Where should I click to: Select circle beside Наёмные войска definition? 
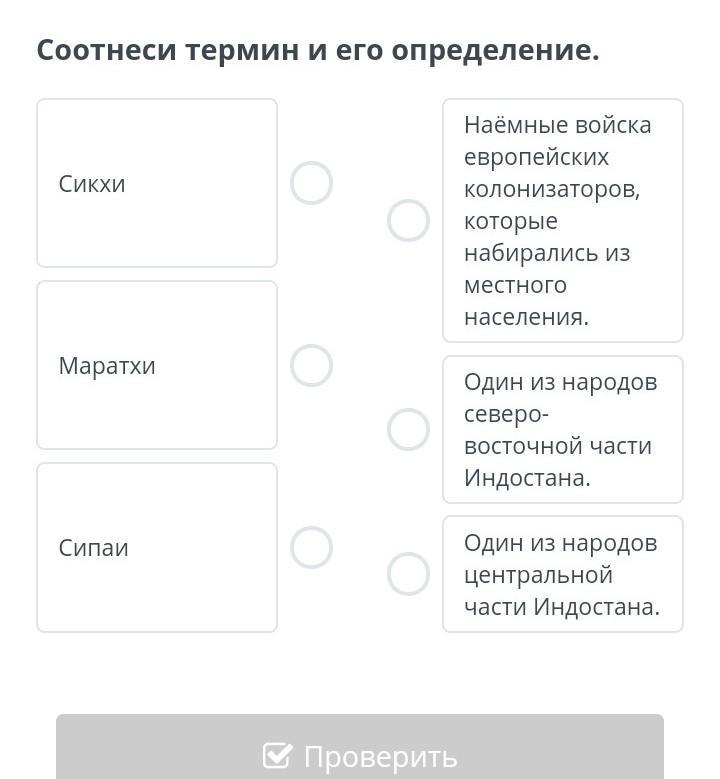(408, 220)
